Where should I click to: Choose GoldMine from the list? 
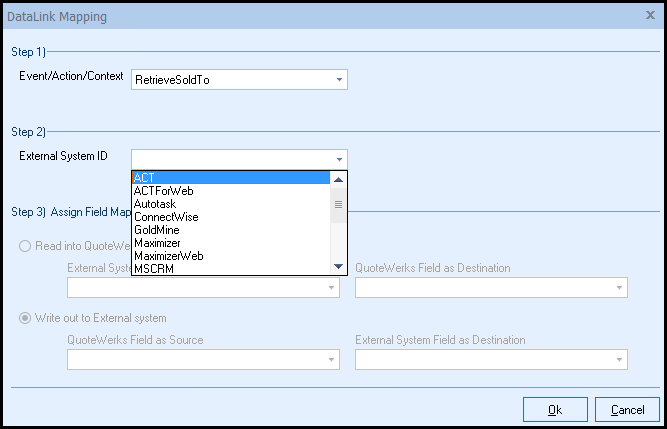pos(230,230)
